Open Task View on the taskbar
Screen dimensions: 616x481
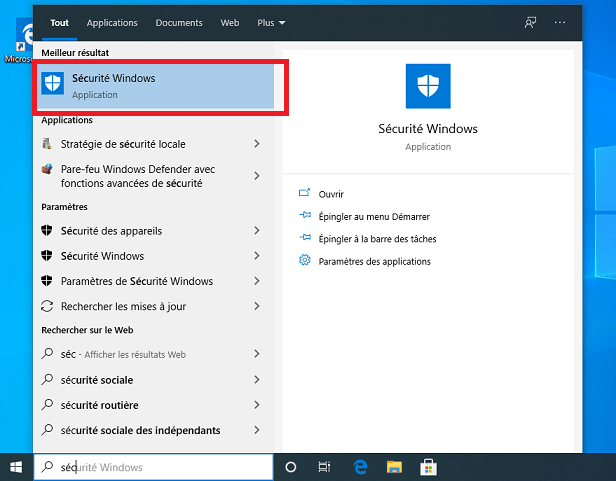point(324,467)
